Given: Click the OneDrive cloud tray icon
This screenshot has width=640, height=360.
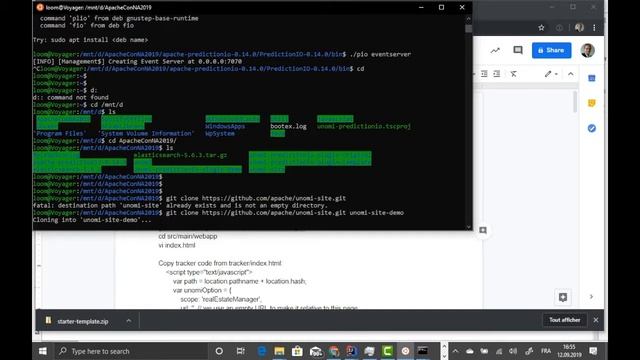Looking at the screenshot, I should pyautogui.click(x=469, y=351).
